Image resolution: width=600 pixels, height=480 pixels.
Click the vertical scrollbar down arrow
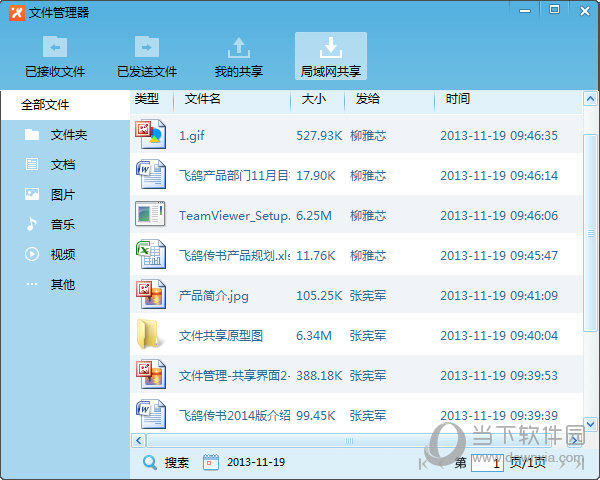click(x=590, y=424)
